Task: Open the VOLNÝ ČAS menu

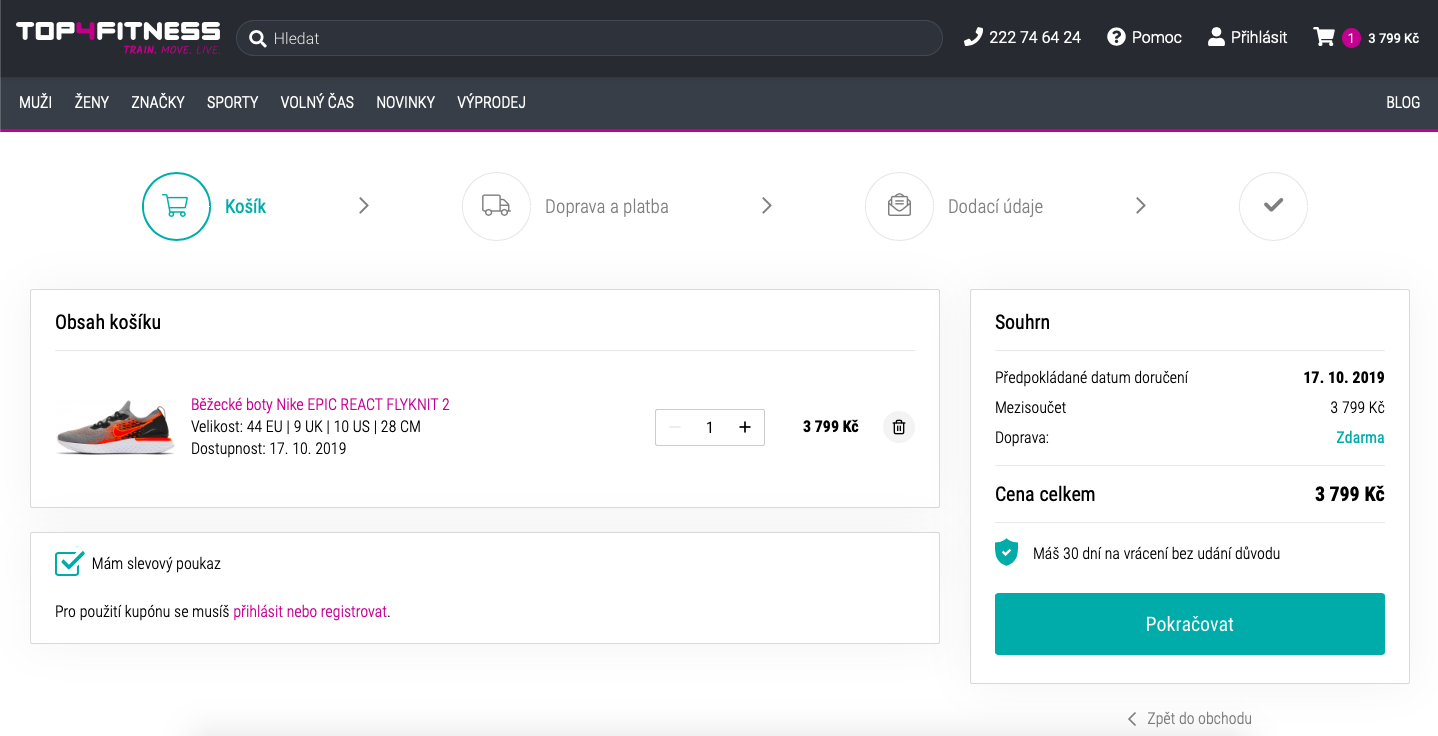Action: tap(317, 102)
